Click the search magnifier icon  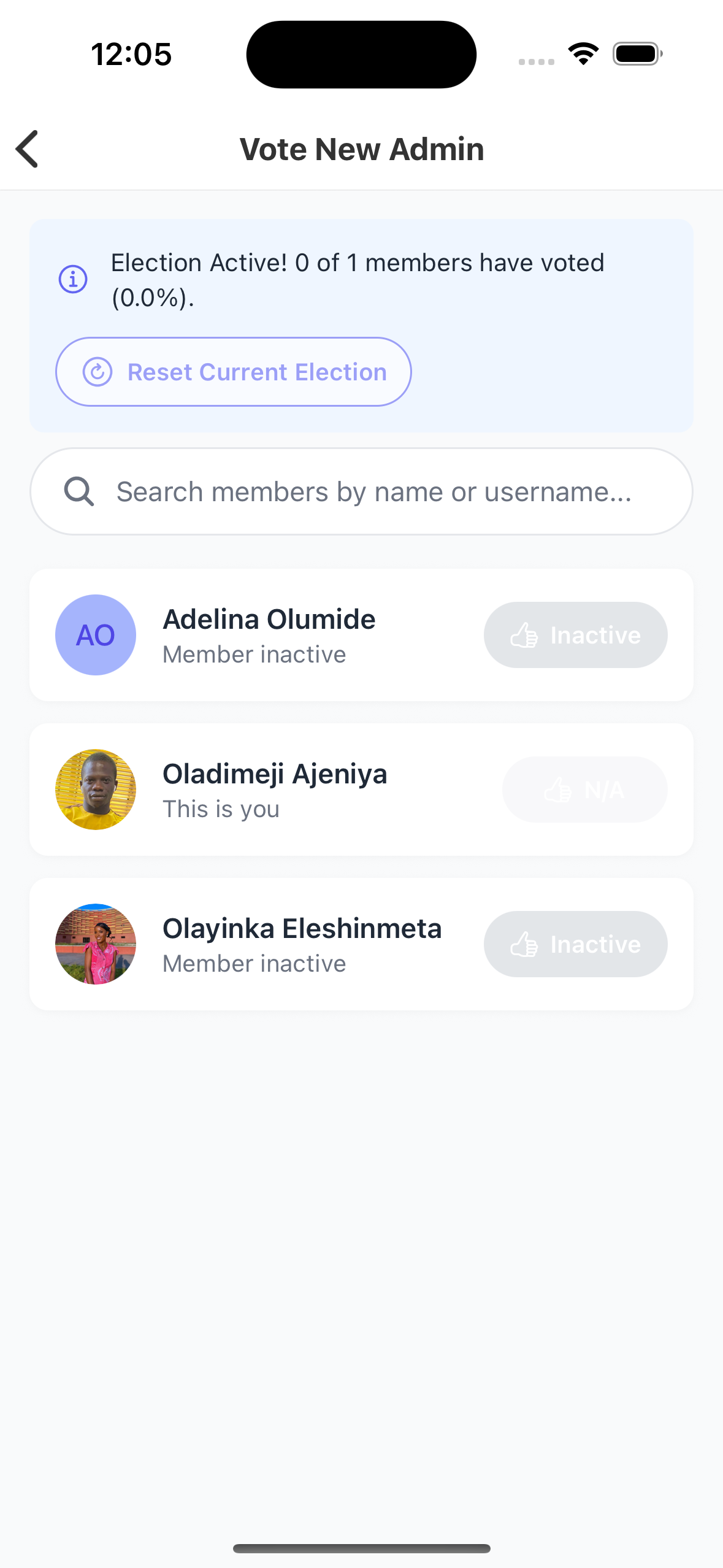(x=79, y=492)
